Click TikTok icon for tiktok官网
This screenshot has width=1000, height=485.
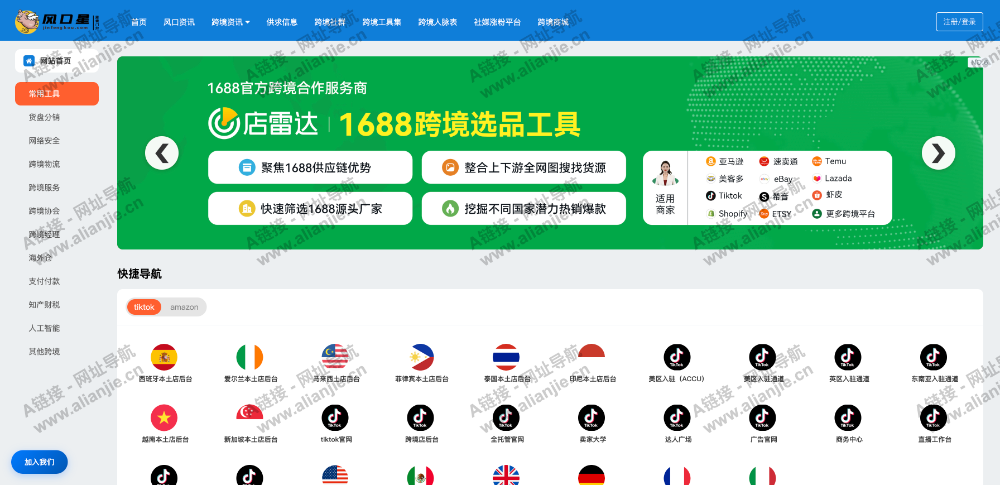[x=335, y=417]
